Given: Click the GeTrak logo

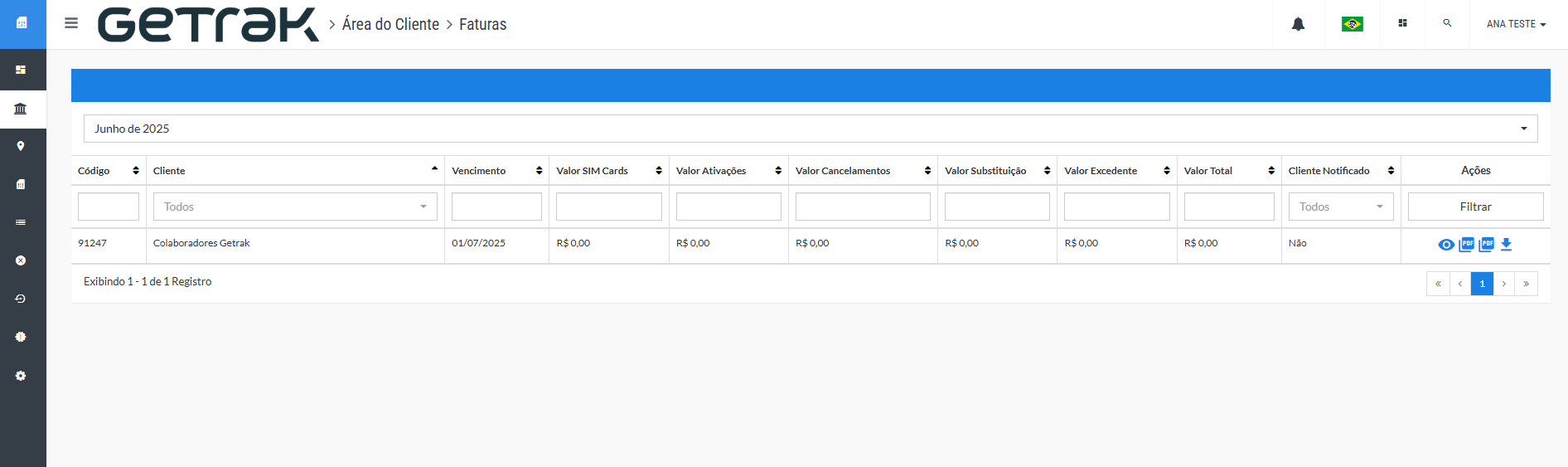Looking at the screenshot, I should coord(208,24).
